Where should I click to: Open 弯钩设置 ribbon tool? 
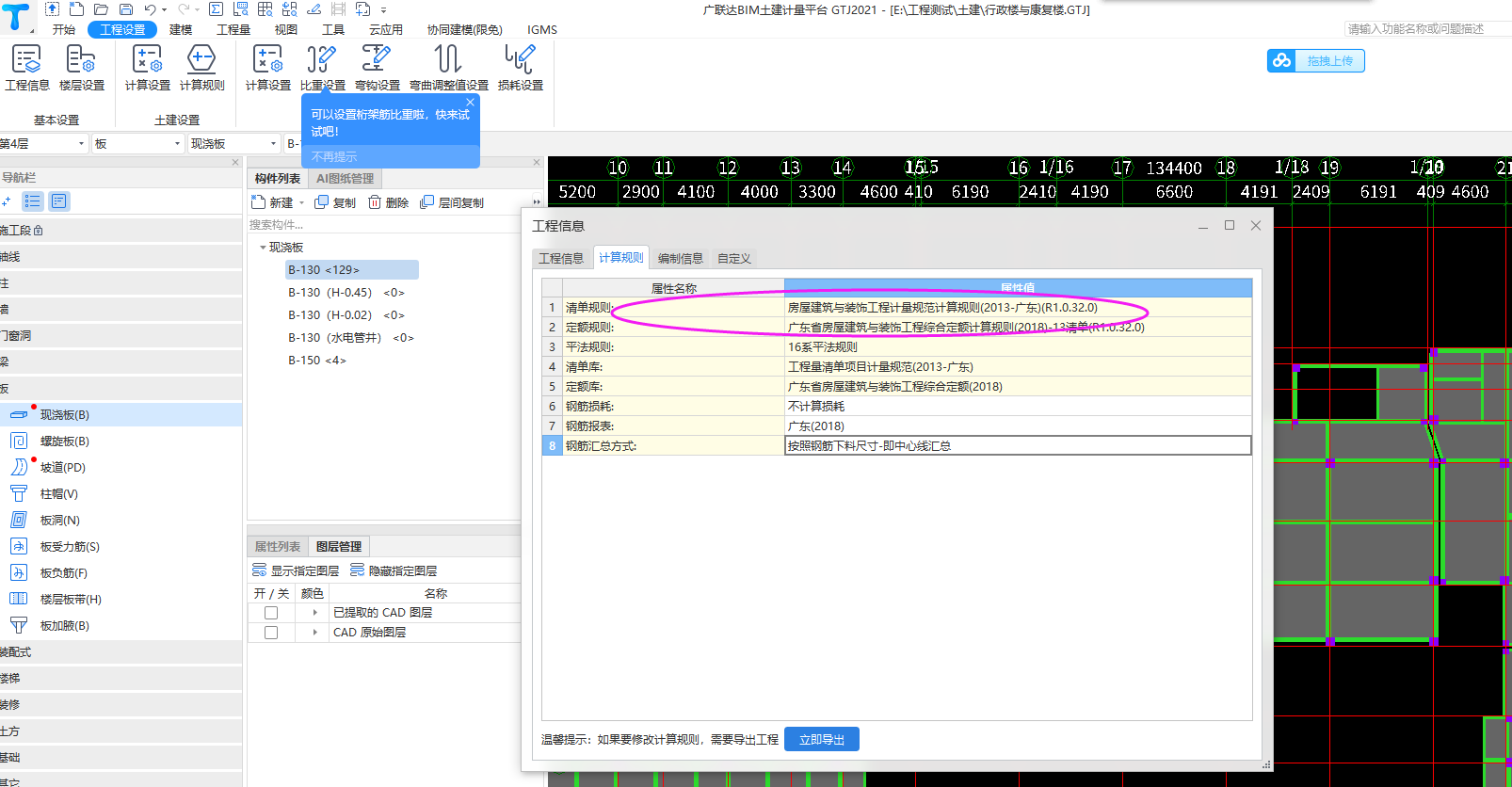point(378,68)
